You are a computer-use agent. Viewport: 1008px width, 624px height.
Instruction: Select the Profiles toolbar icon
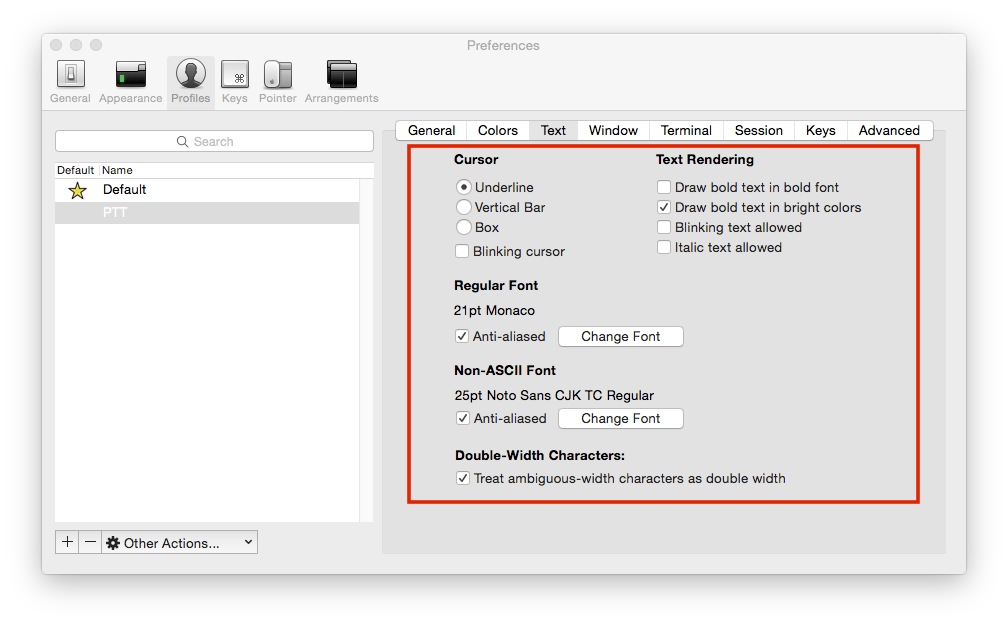pyautogui.click(x=190, y=75)
